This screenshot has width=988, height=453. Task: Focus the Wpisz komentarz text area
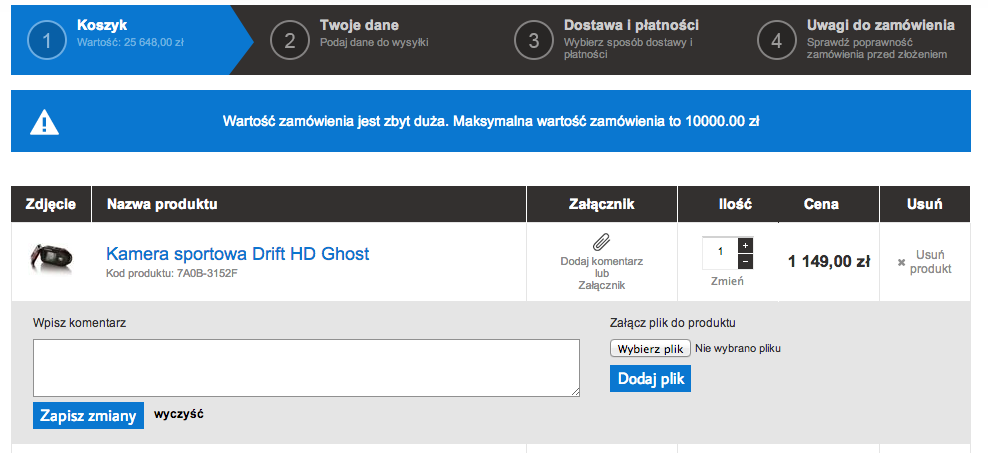point(306,368)
